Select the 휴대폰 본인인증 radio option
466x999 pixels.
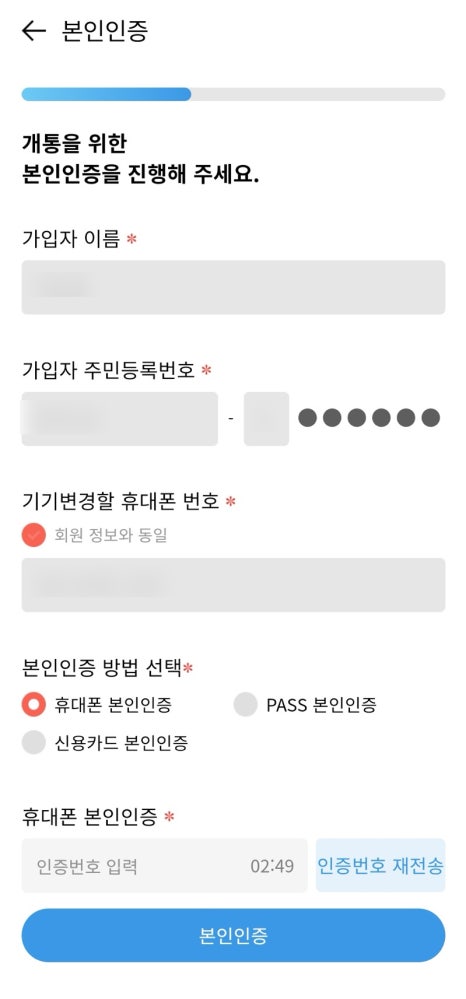(x=34, y=705)
